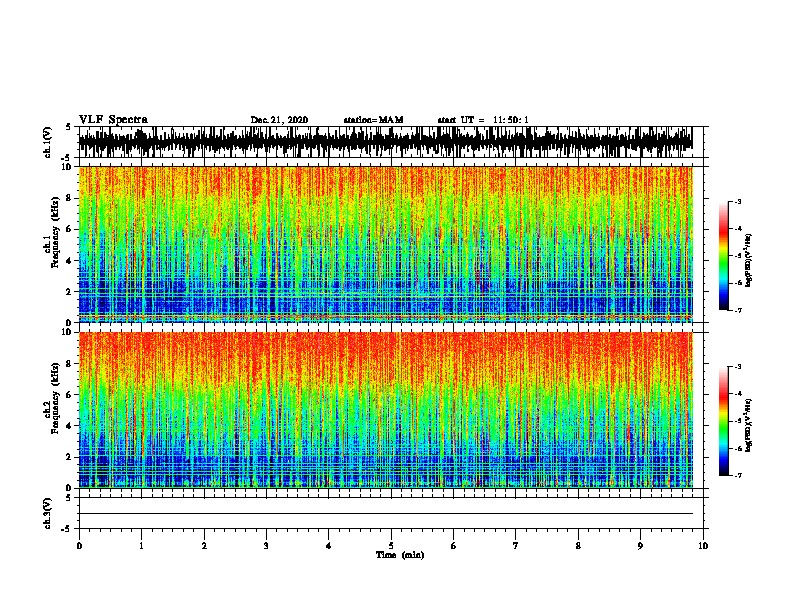Click the log(PSD) label beside ch.1 colorbar
This screenshot has width=792, height=612.
[748, 260]
